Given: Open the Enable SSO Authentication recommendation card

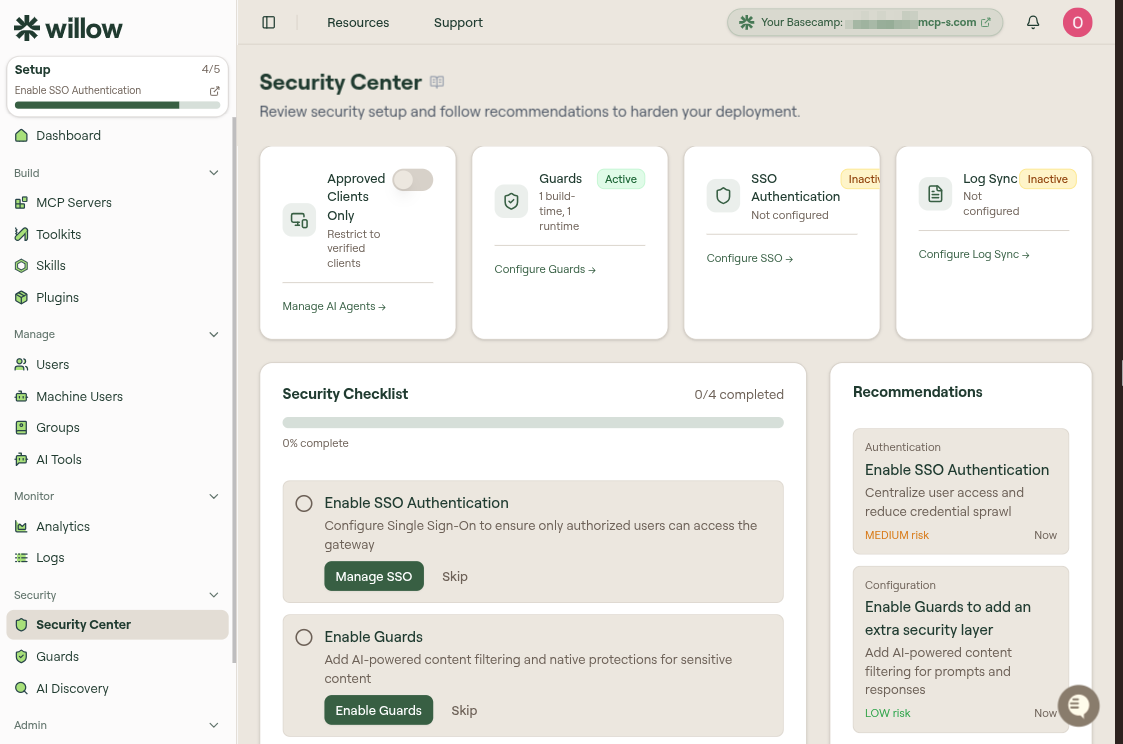Looking at the screenshot, I should (x=960, y=491).
